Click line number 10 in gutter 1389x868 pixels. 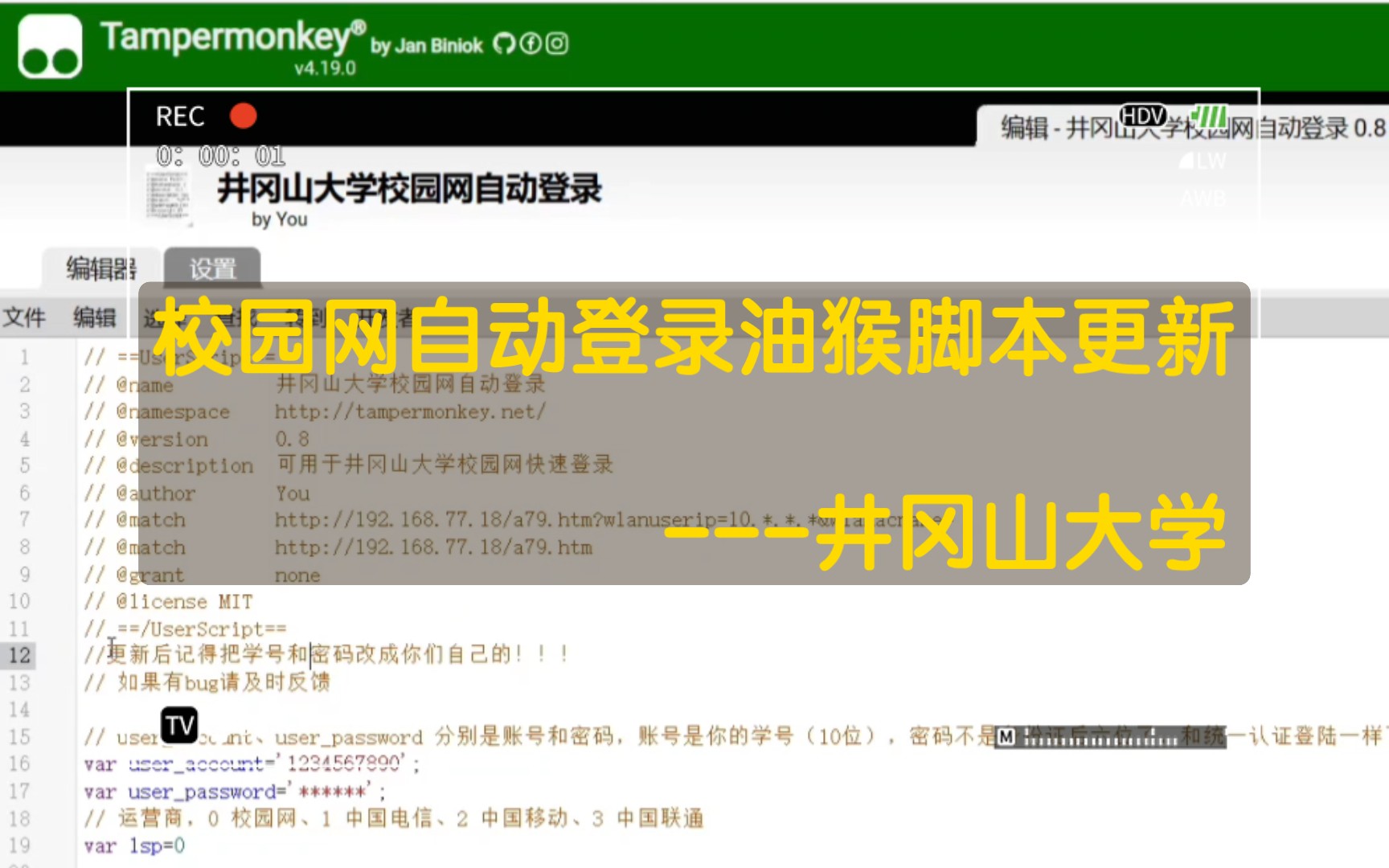coord(19,601)
